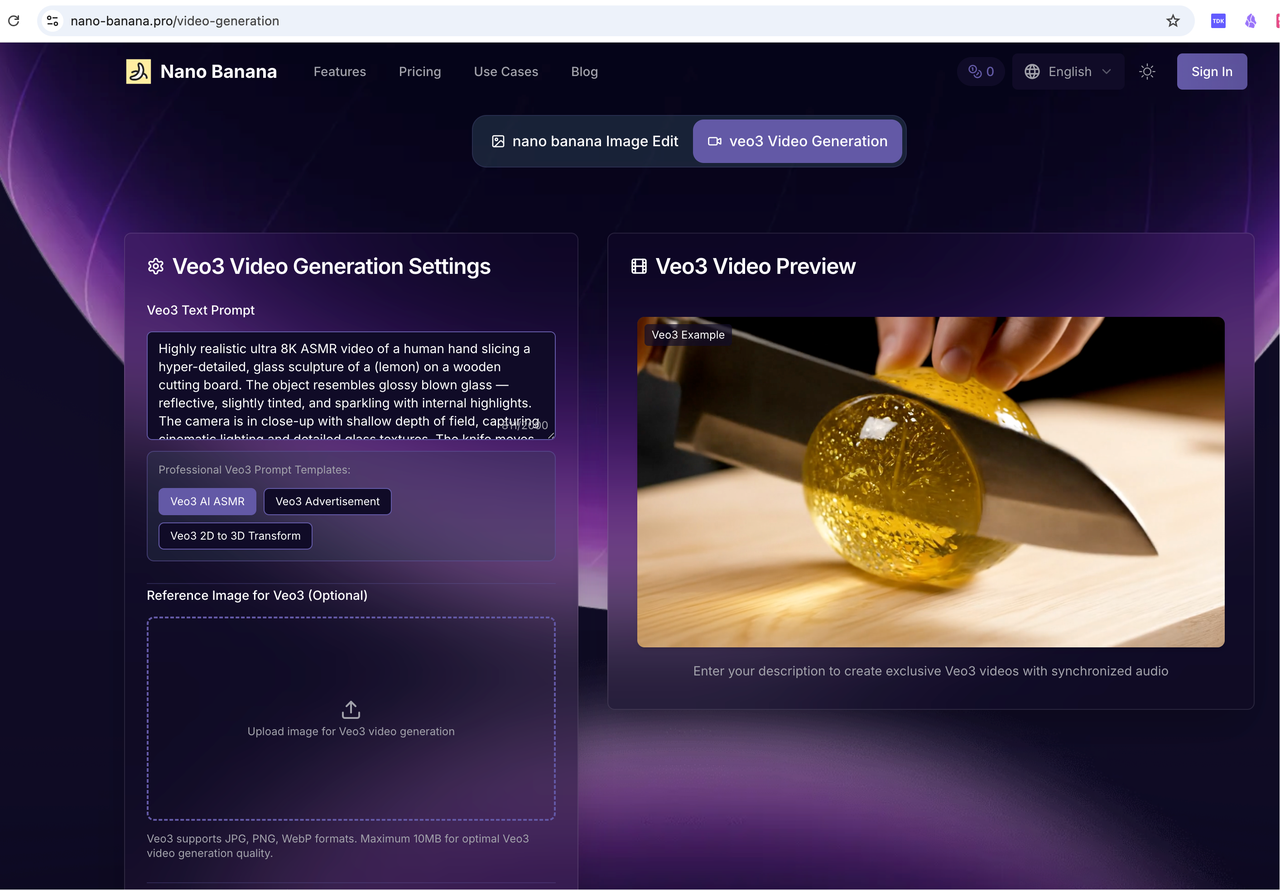Click the Nano Banana logo icon
Viewport: 1280px width, 890px height.
138,71
